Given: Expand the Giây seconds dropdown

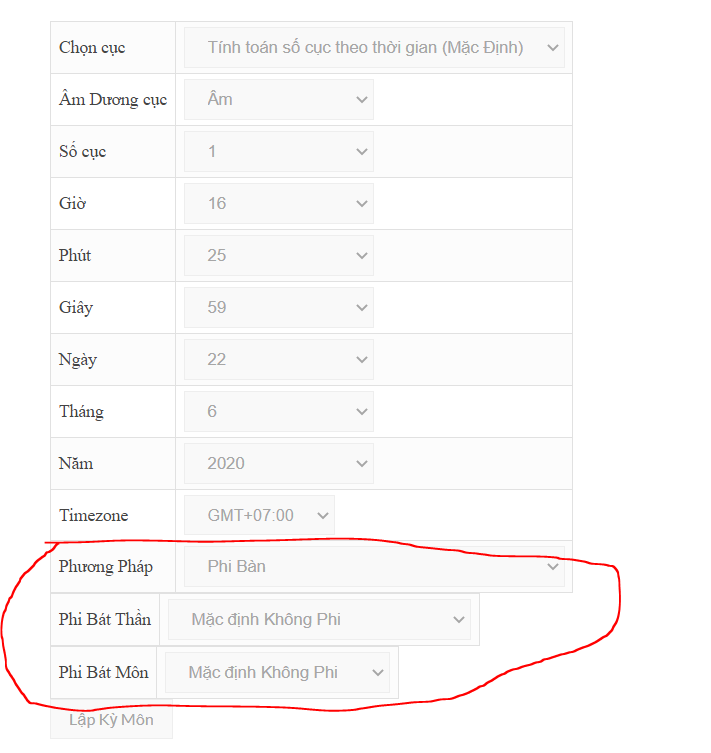Looking at the screenshot, I should click(278, 307).
